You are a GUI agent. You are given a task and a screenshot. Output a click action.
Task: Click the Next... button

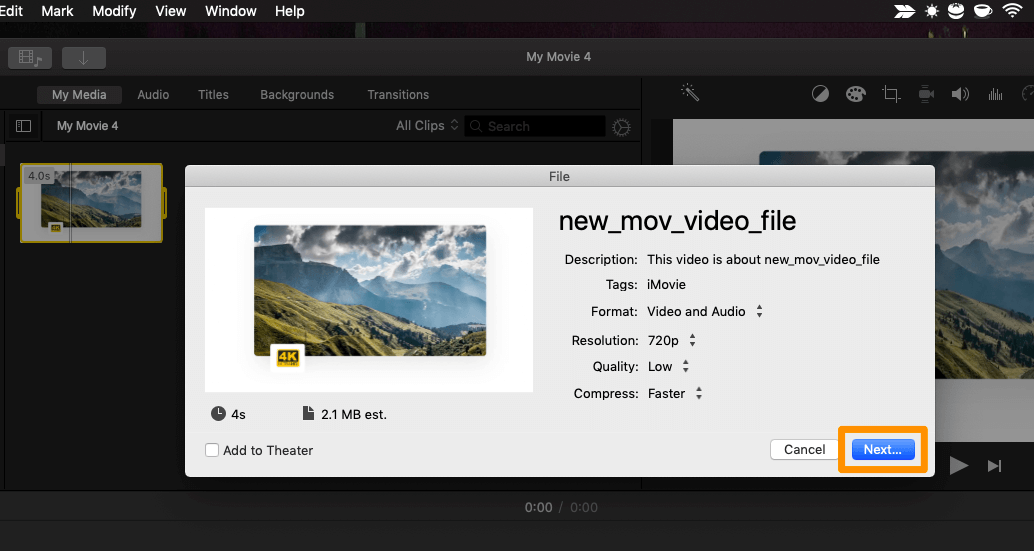[882, 450]
